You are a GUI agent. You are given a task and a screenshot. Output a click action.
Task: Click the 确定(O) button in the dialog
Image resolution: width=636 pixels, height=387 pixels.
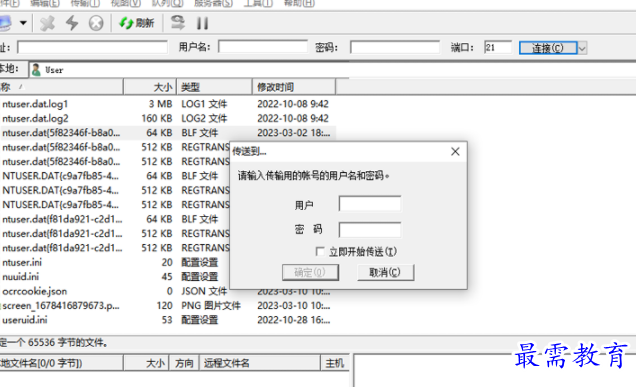pos(310,272)
